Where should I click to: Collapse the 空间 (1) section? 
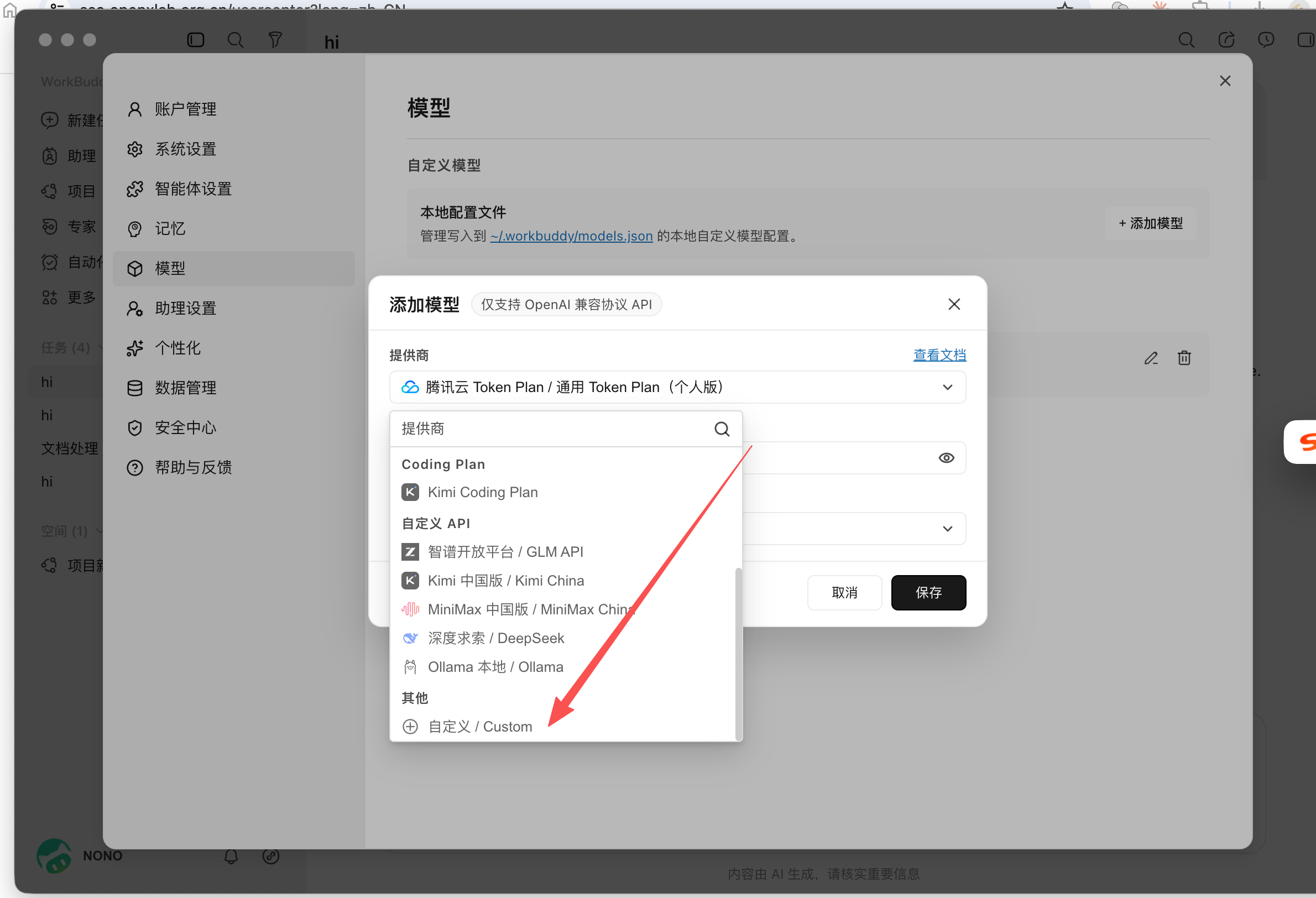coord(71,531)
